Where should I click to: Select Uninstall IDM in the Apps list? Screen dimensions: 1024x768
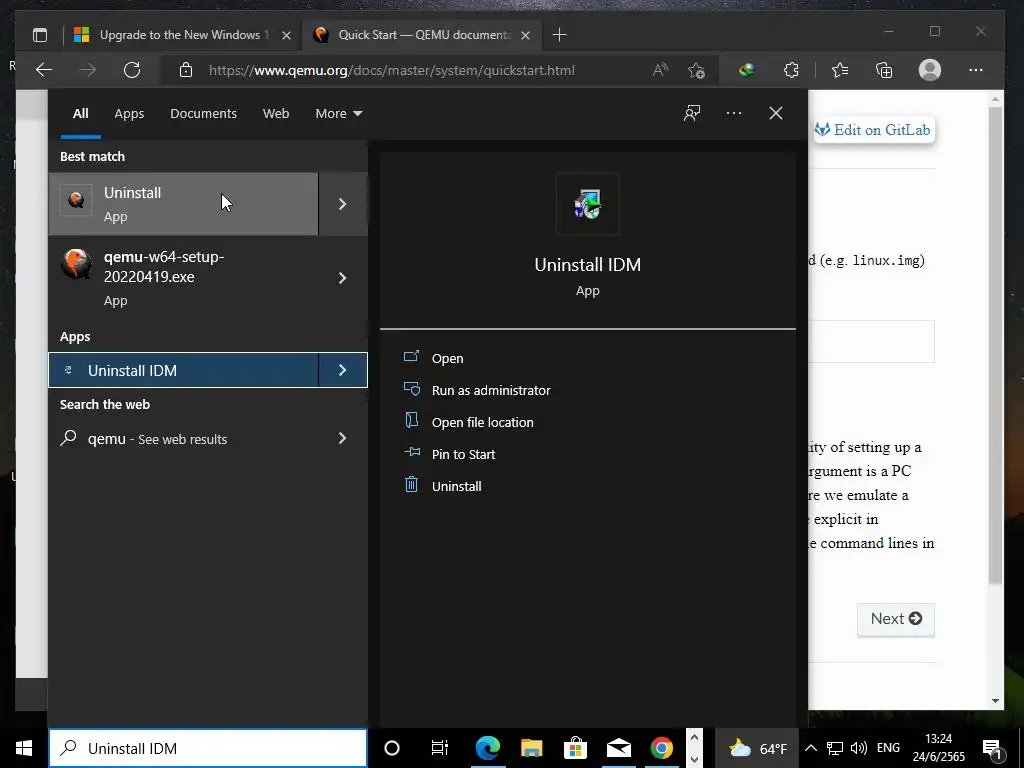tap(183, 370)
